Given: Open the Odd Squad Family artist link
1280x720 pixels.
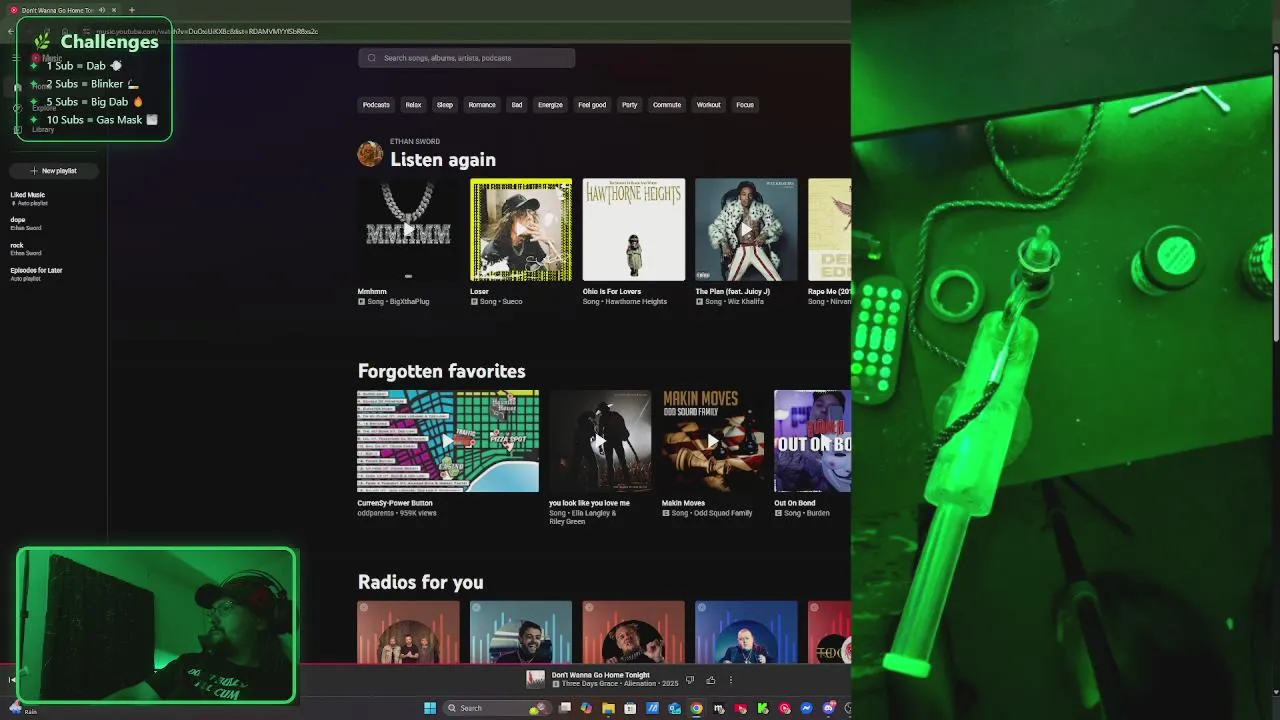Looking at the screenshot, I should [x=723, y=513].
